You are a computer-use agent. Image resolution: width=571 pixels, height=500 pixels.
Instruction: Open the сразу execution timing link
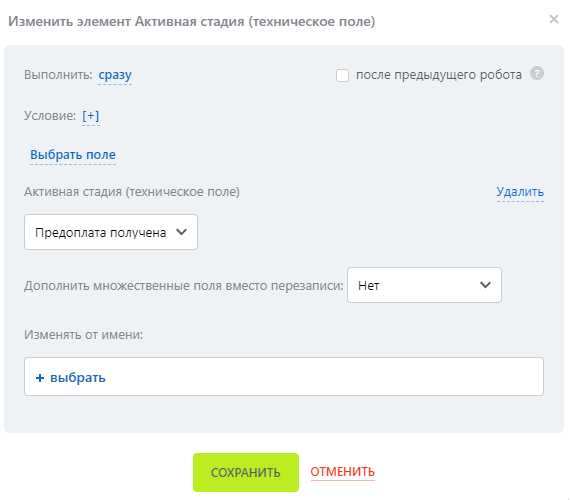tap(115, 75)
